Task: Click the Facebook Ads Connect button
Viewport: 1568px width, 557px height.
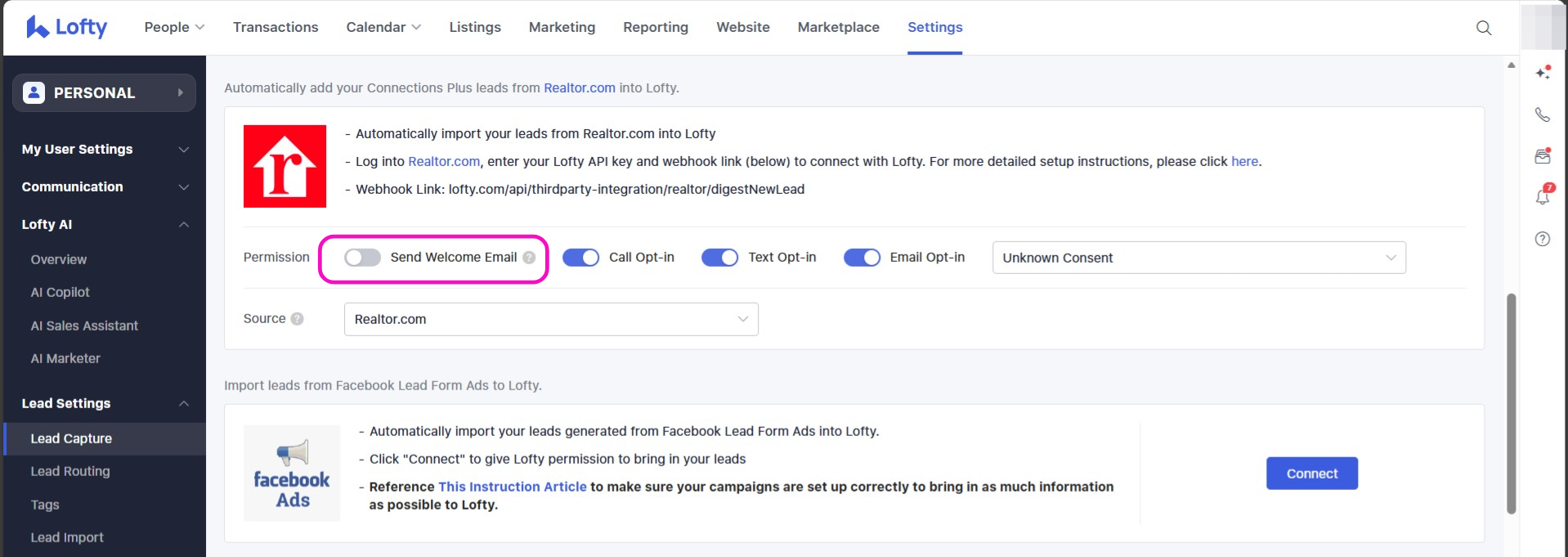Action: tap(1311, 474)
